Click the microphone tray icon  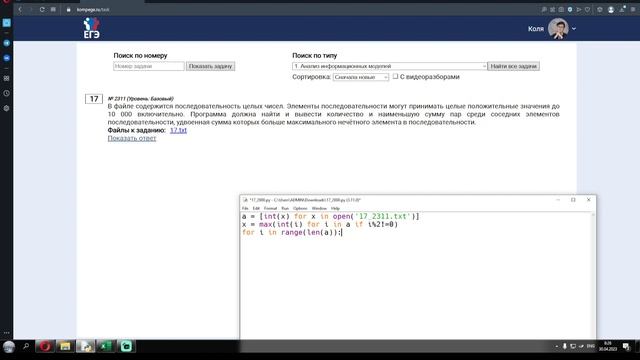[x=564, y=346]
